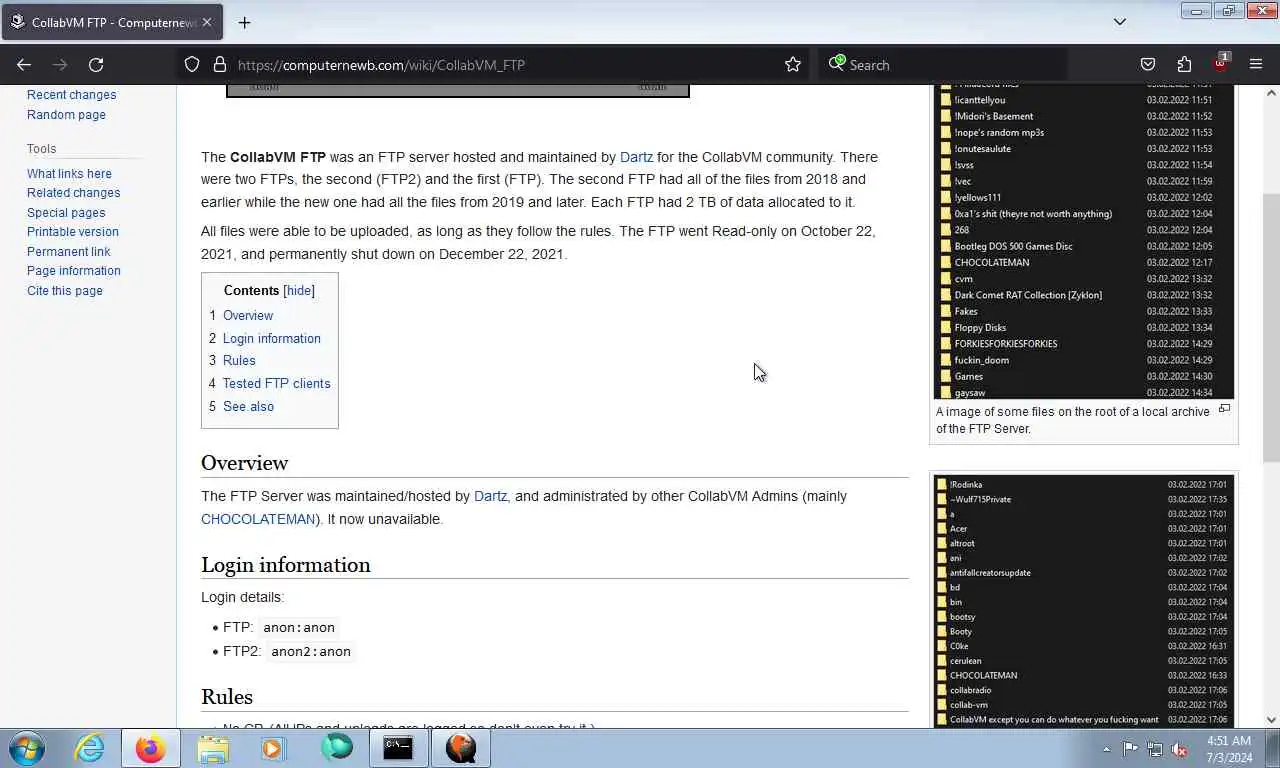Open Permanent link
1280x768 pixels.
click(68, 252)
